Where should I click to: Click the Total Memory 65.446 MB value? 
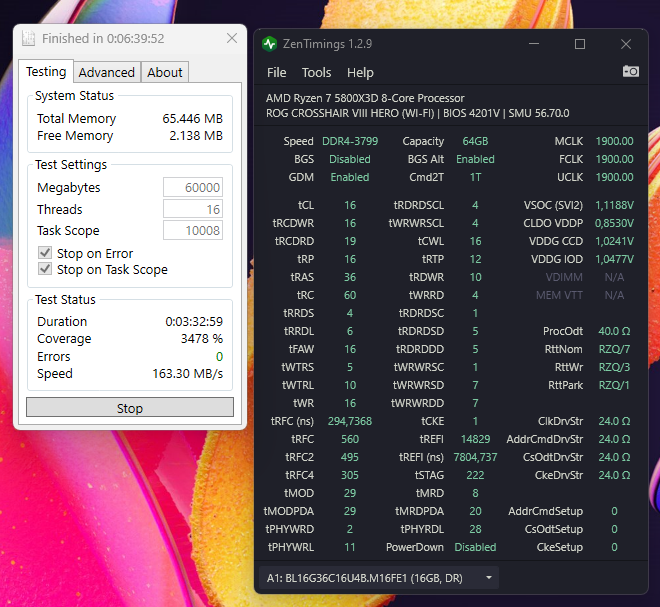click(192, 119)
